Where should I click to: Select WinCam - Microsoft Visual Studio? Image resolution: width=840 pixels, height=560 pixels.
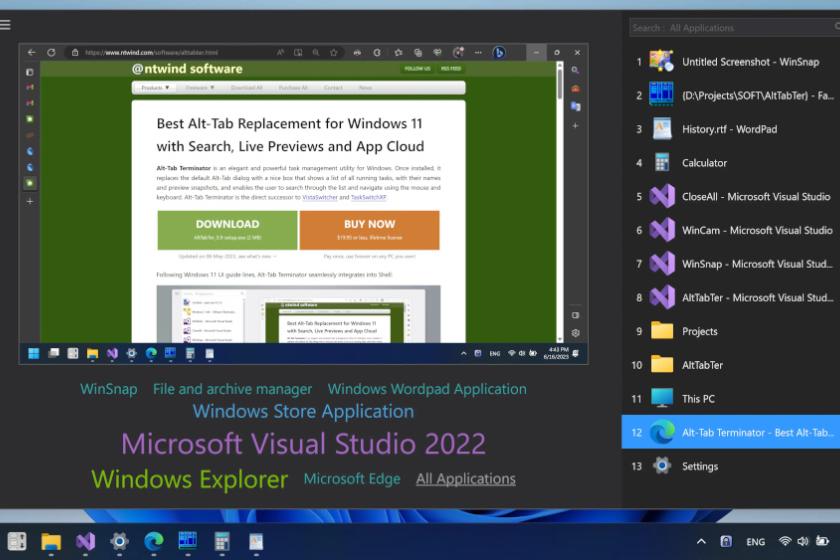(731, 230)
